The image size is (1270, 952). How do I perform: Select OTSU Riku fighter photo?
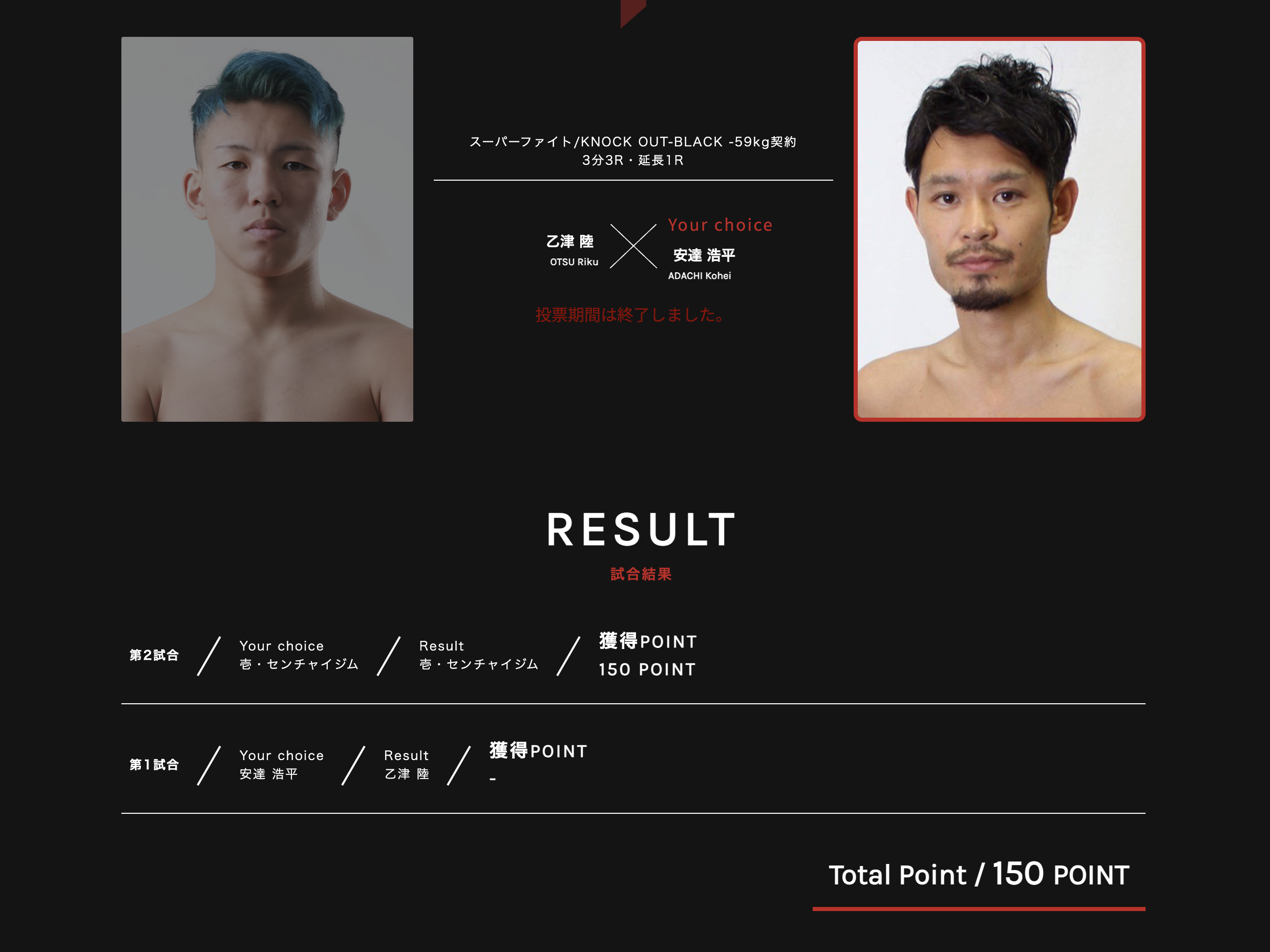click(267, 229)
